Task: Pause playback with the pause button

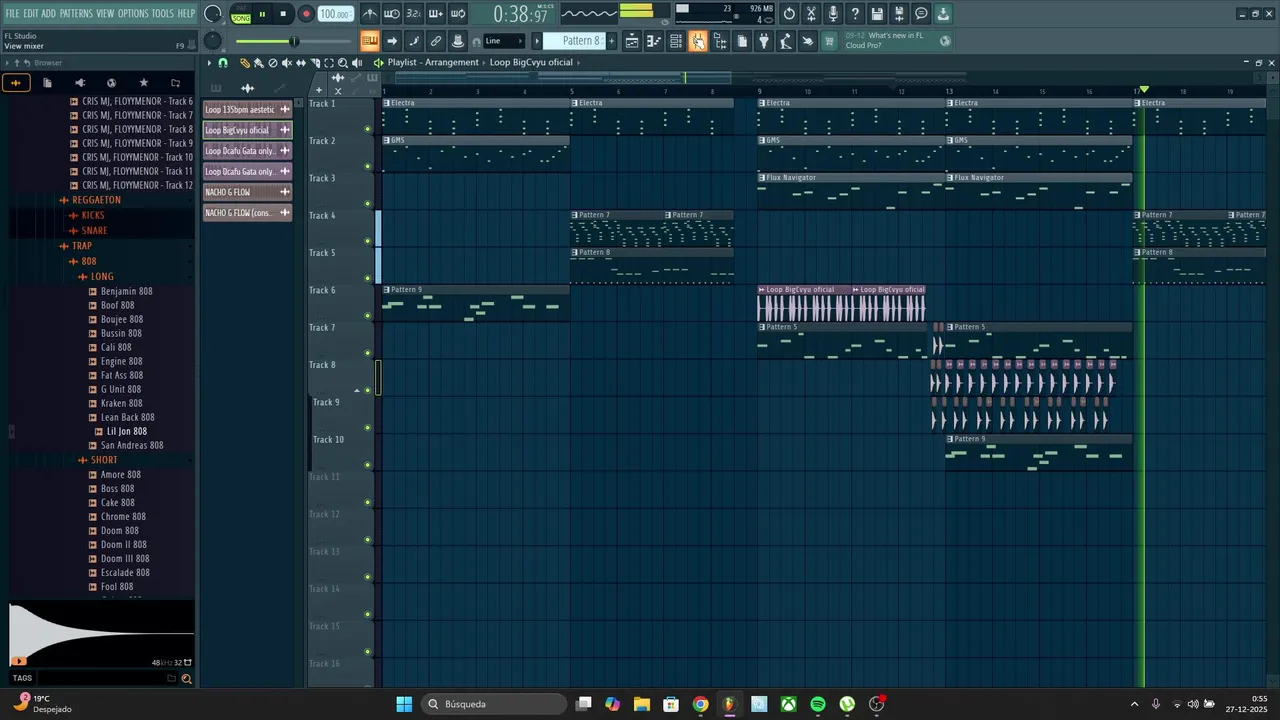Action: (262, 14)
